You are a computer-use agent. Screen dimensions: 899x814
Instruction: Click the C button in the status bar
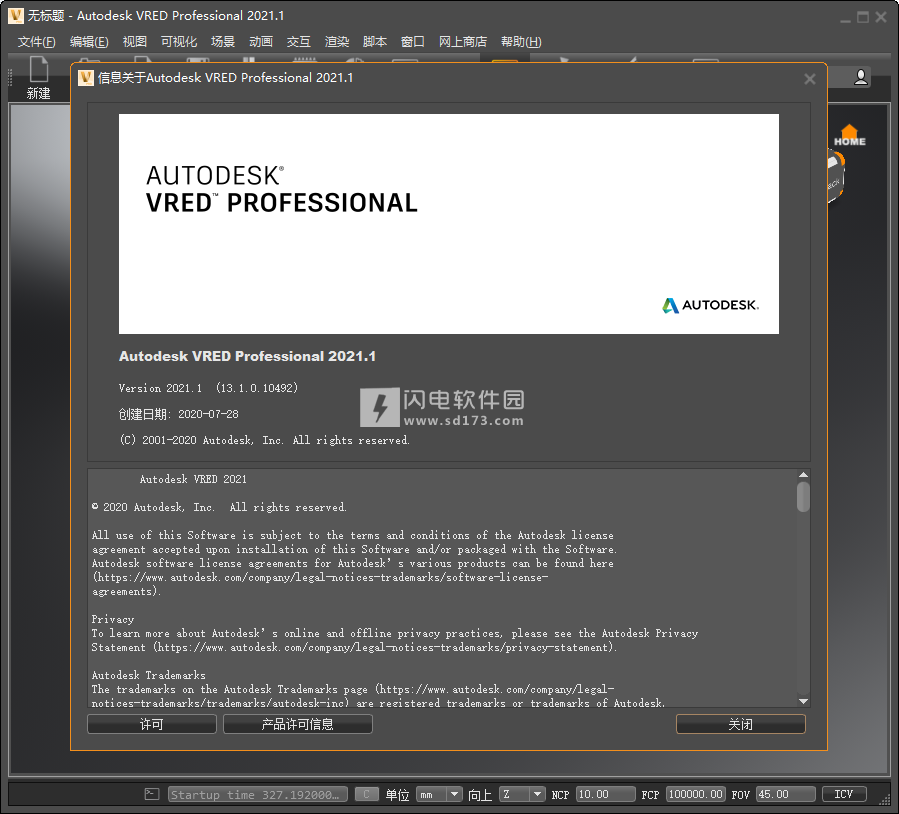click(366, 794)
